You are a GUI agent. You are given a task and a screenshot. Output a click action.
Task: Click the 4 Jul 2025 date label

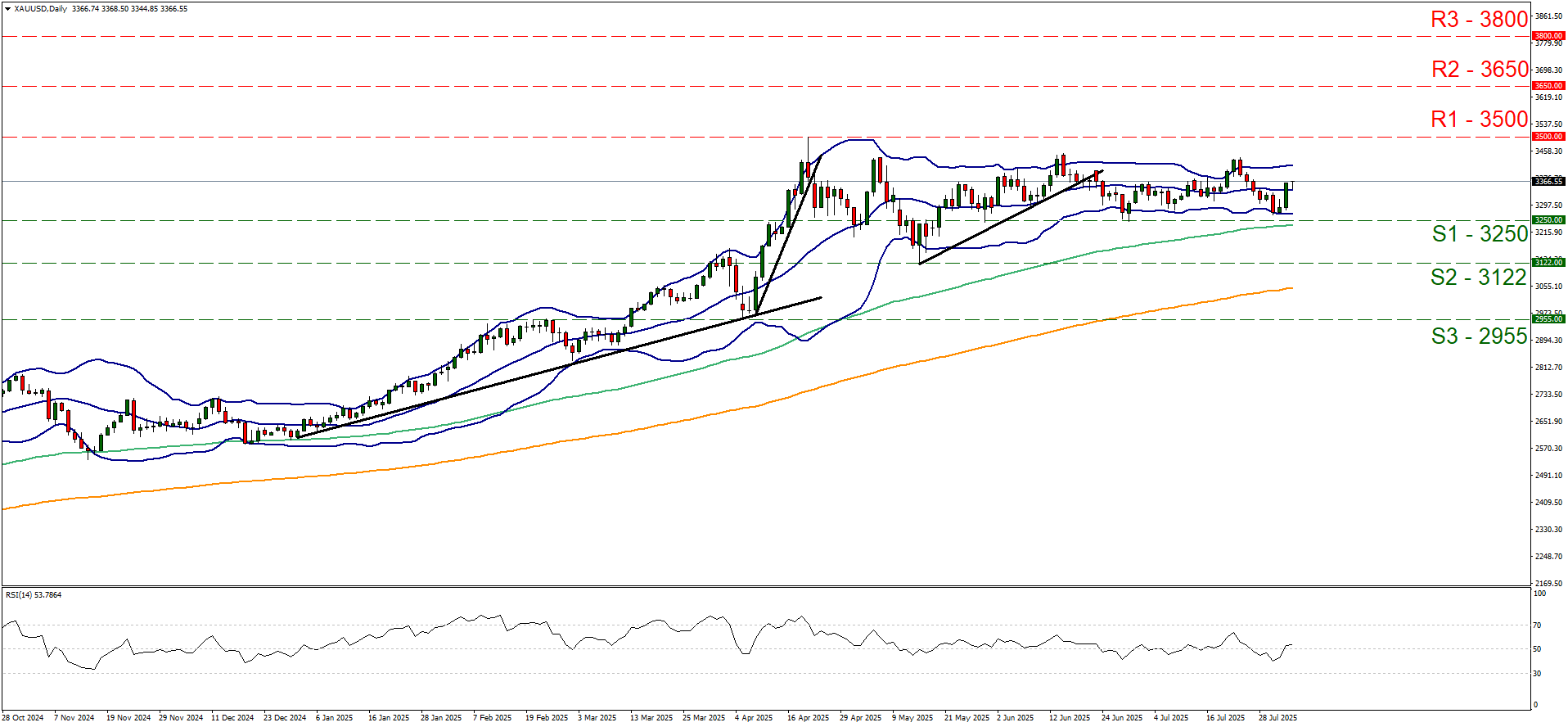click(x=1171, y=718)
